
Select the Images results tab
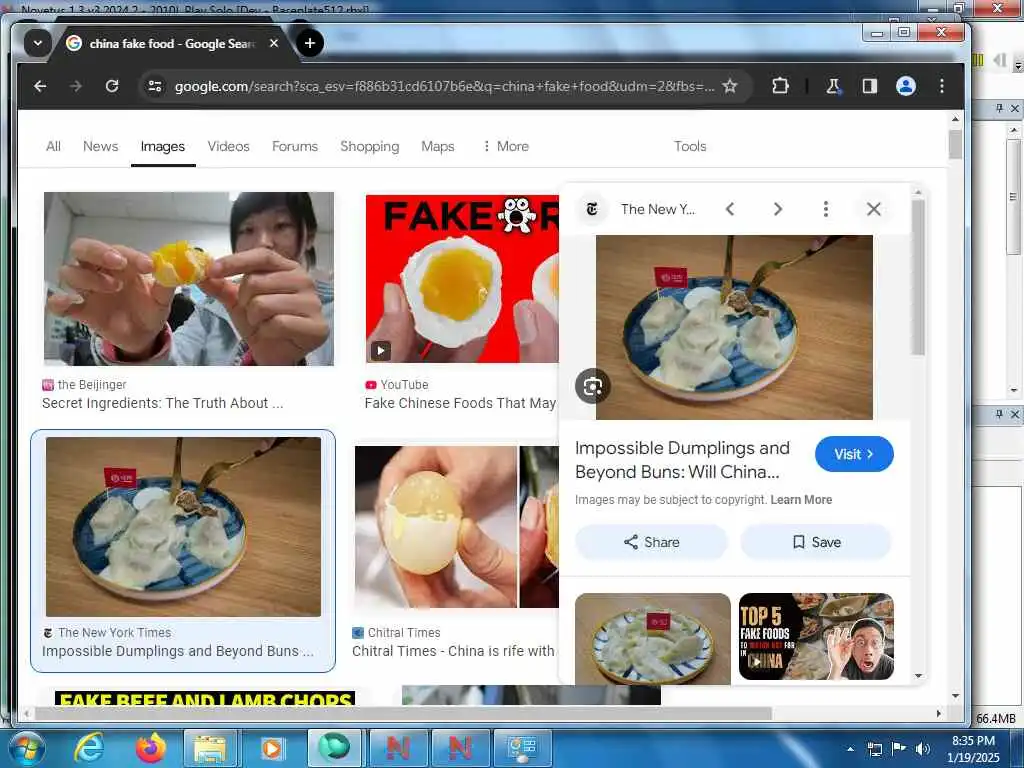pos(163,146)
